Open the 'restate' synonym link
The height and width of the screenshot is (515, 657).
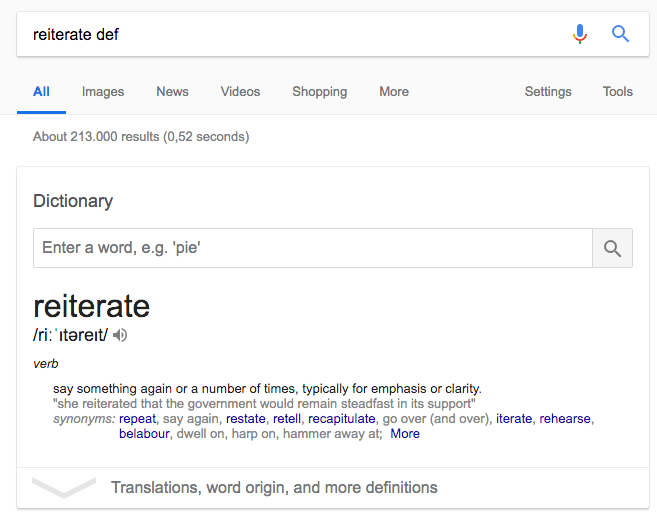point(246,419)
